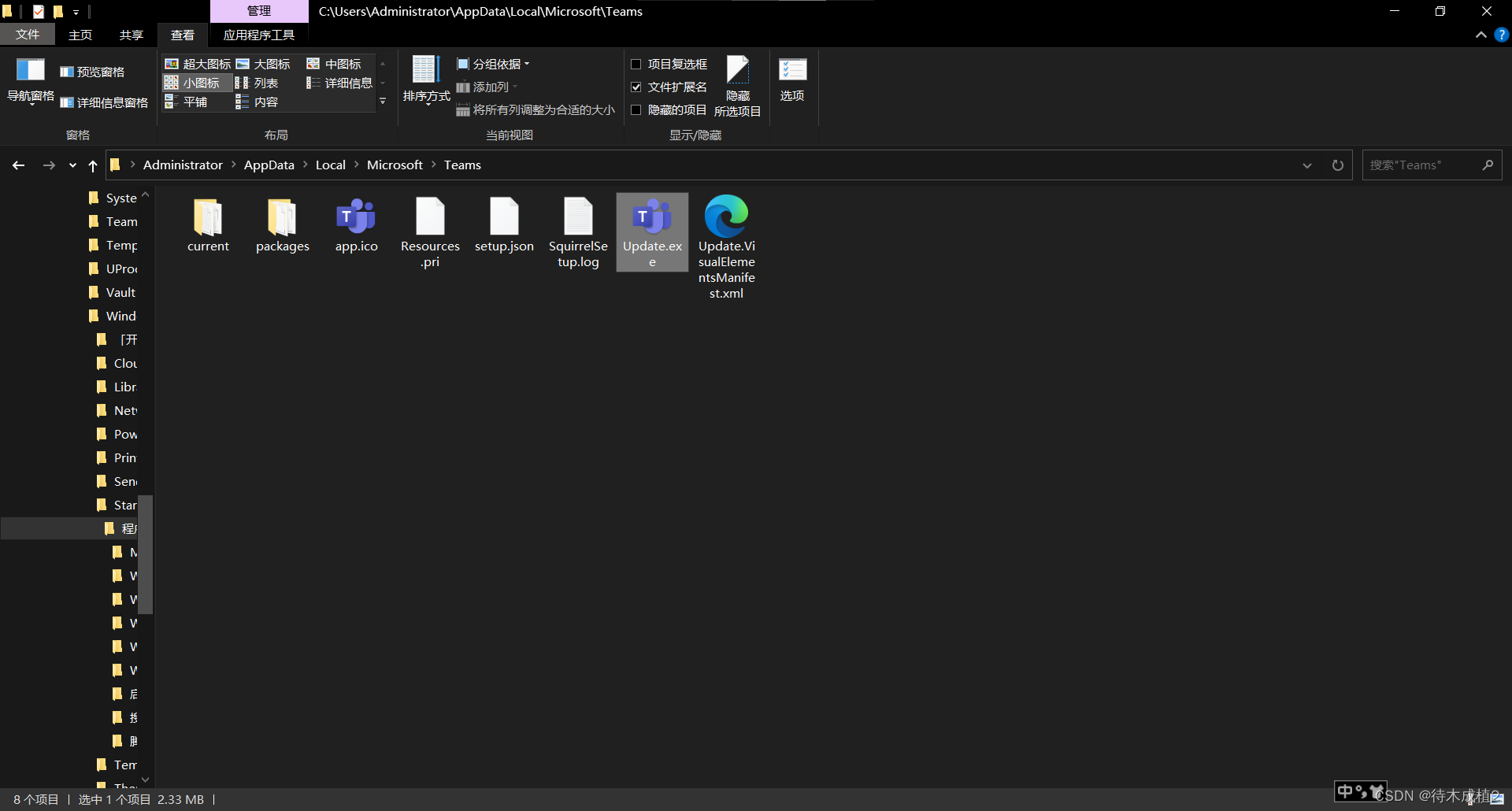Select Prin folder in navigation tree

coord(117,457)
